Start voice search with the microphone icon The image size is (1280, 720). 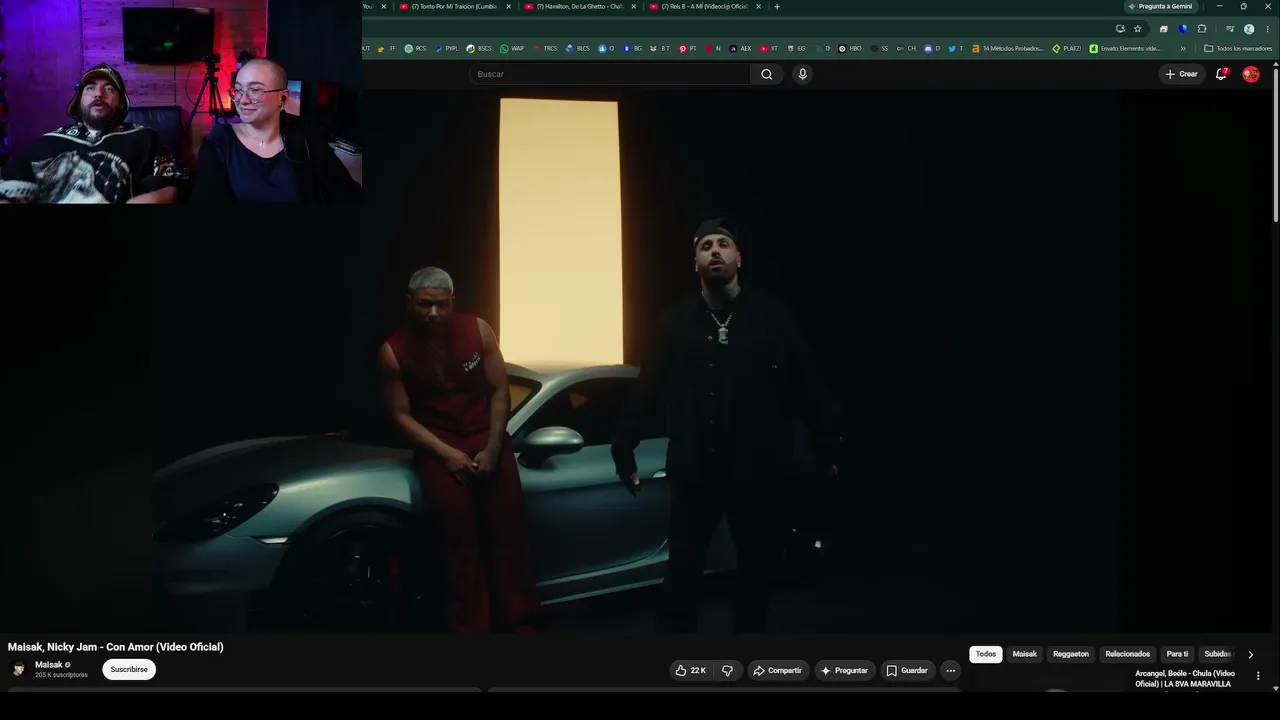802,74
